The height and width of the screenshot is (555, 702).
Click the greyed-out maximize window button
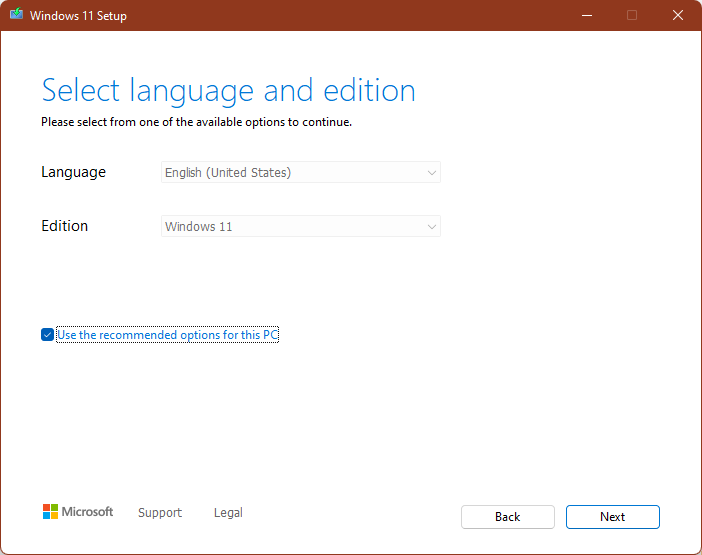(632, 16)
